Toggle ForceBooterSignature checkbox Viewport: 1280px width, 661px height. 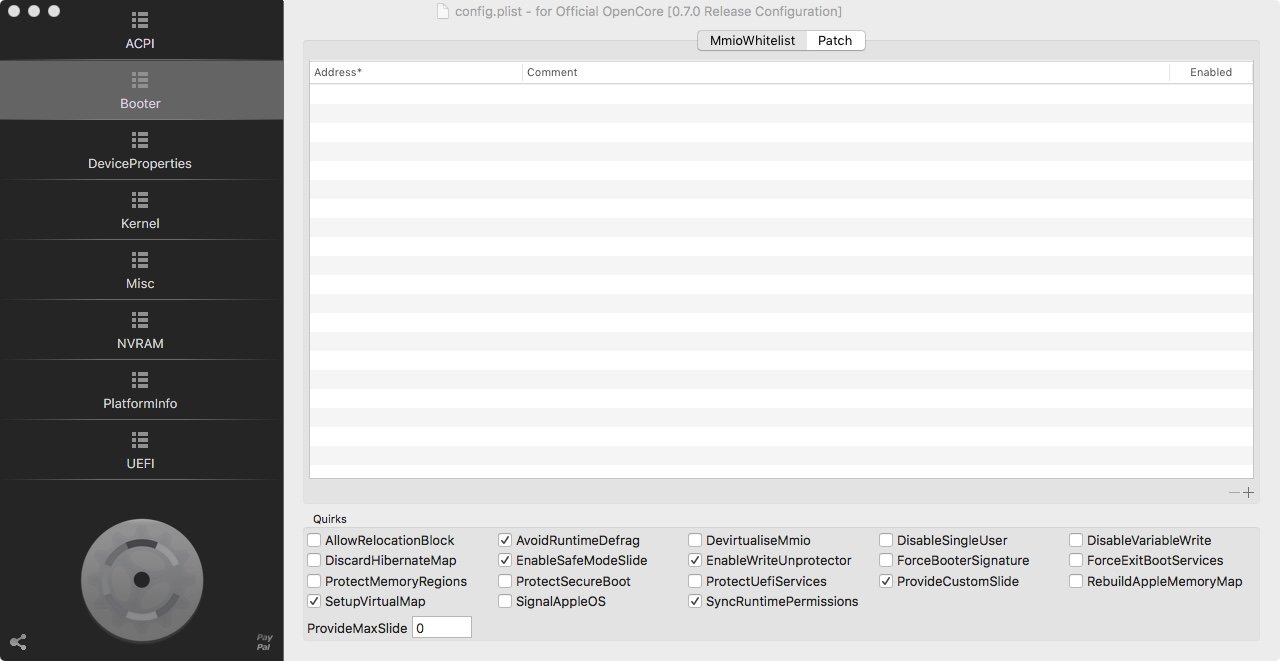[886, 560]
